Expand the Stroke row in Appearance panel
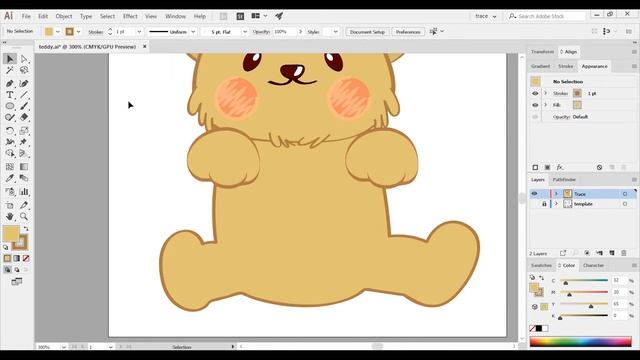 click(546, 93)
